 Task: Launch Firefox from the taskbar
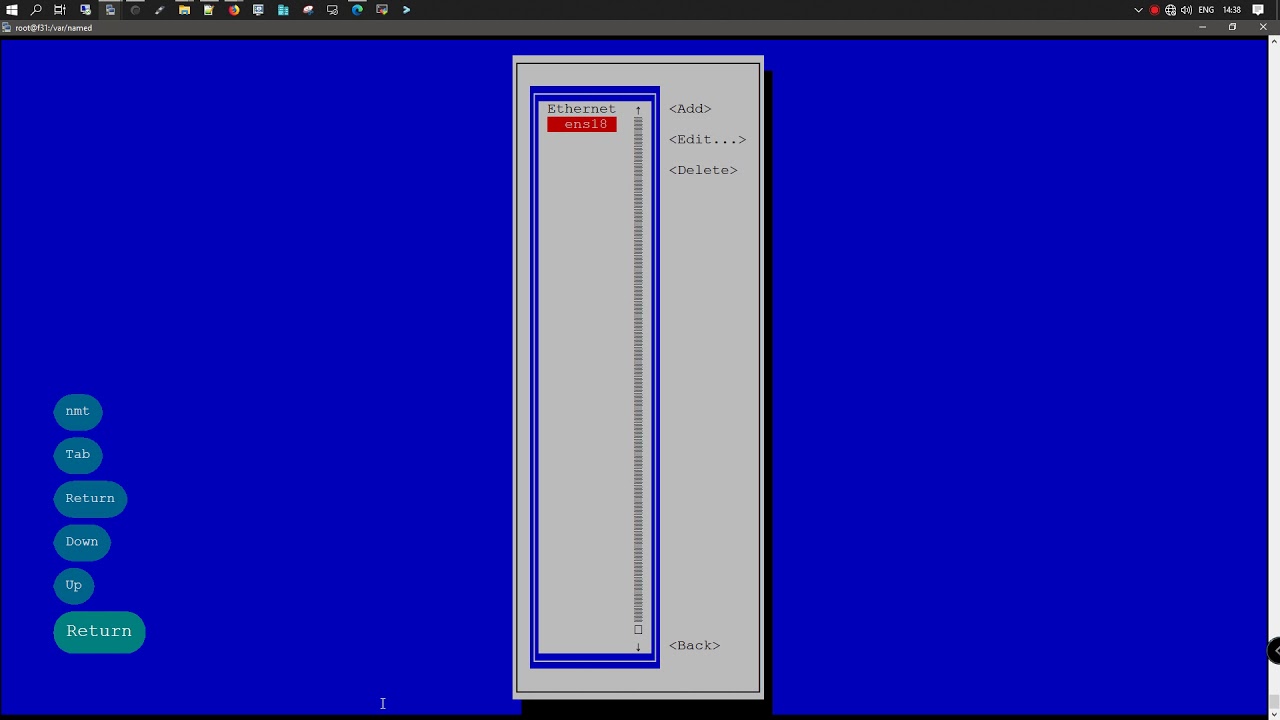[x=234, y=10]
